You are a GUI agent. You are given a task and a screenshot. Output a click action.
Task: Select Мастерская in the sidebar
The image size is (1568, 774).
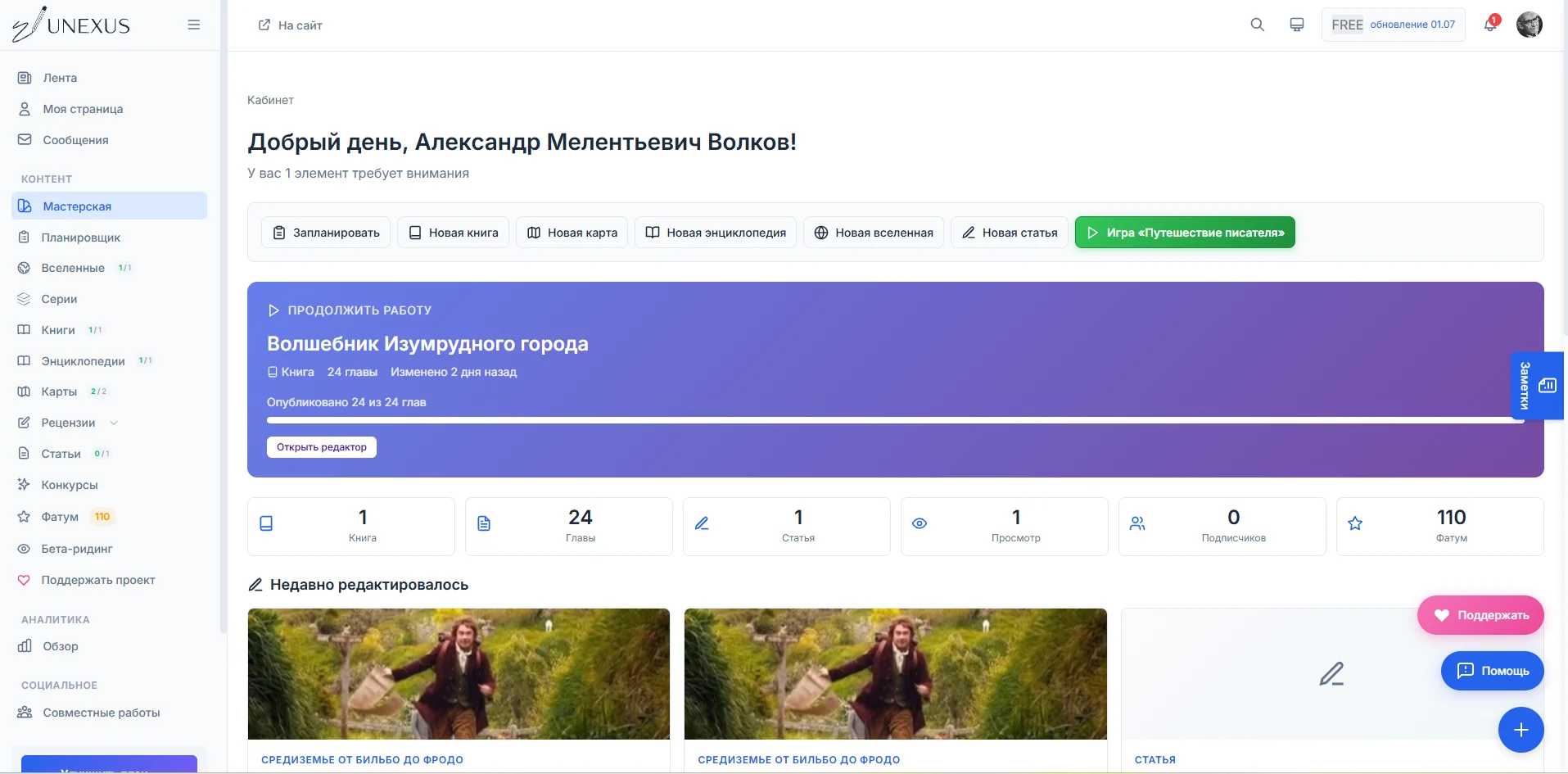click(110, 206)
